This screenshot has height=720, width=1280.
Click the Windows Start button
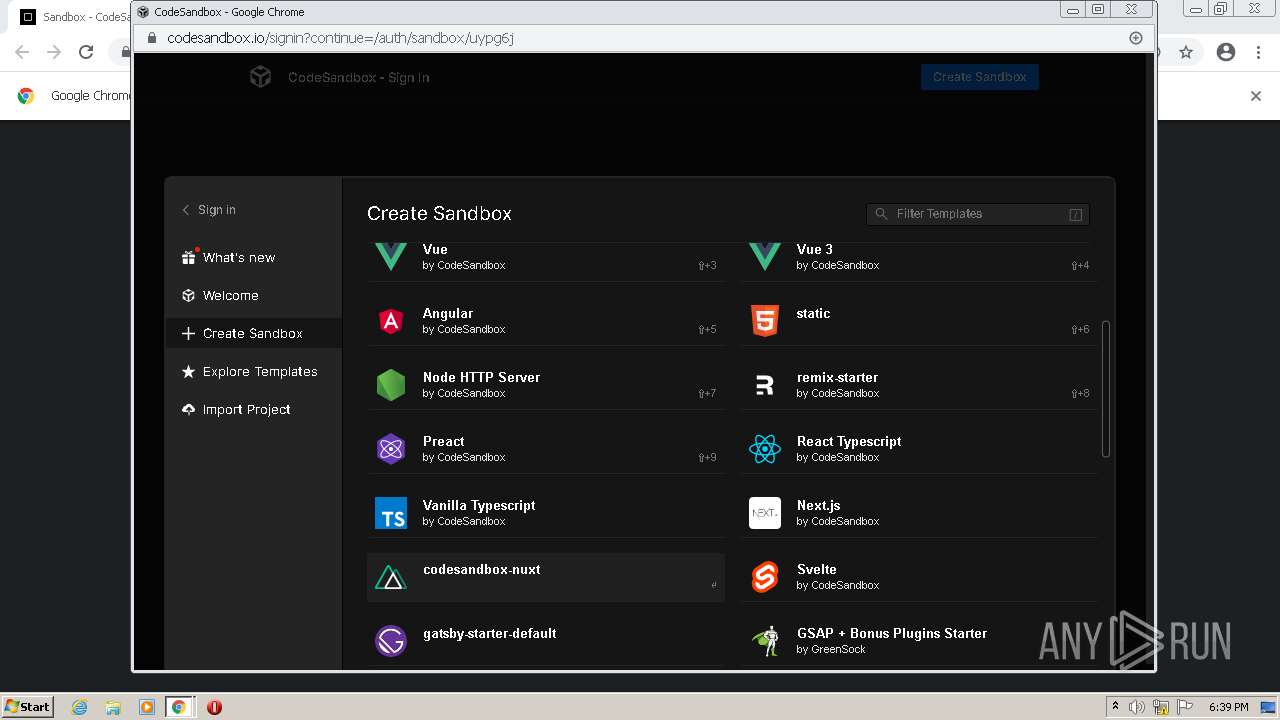pyautogui.click(x=28, y=707)
